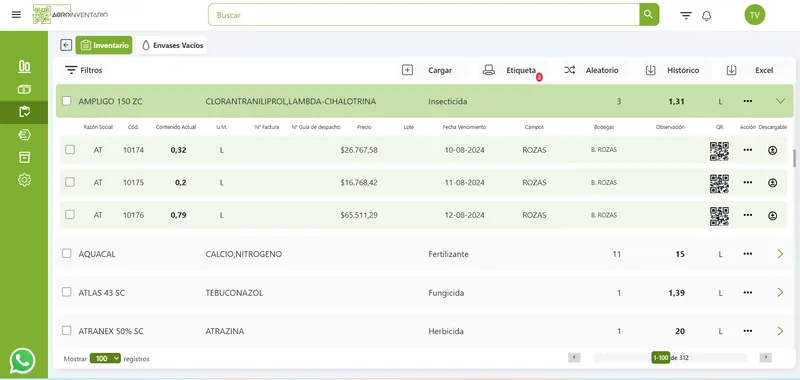This screenshot has width=800, height=380.
Task: Switch to the Envases Vacíos tab
Action: [x=172, y=45]
